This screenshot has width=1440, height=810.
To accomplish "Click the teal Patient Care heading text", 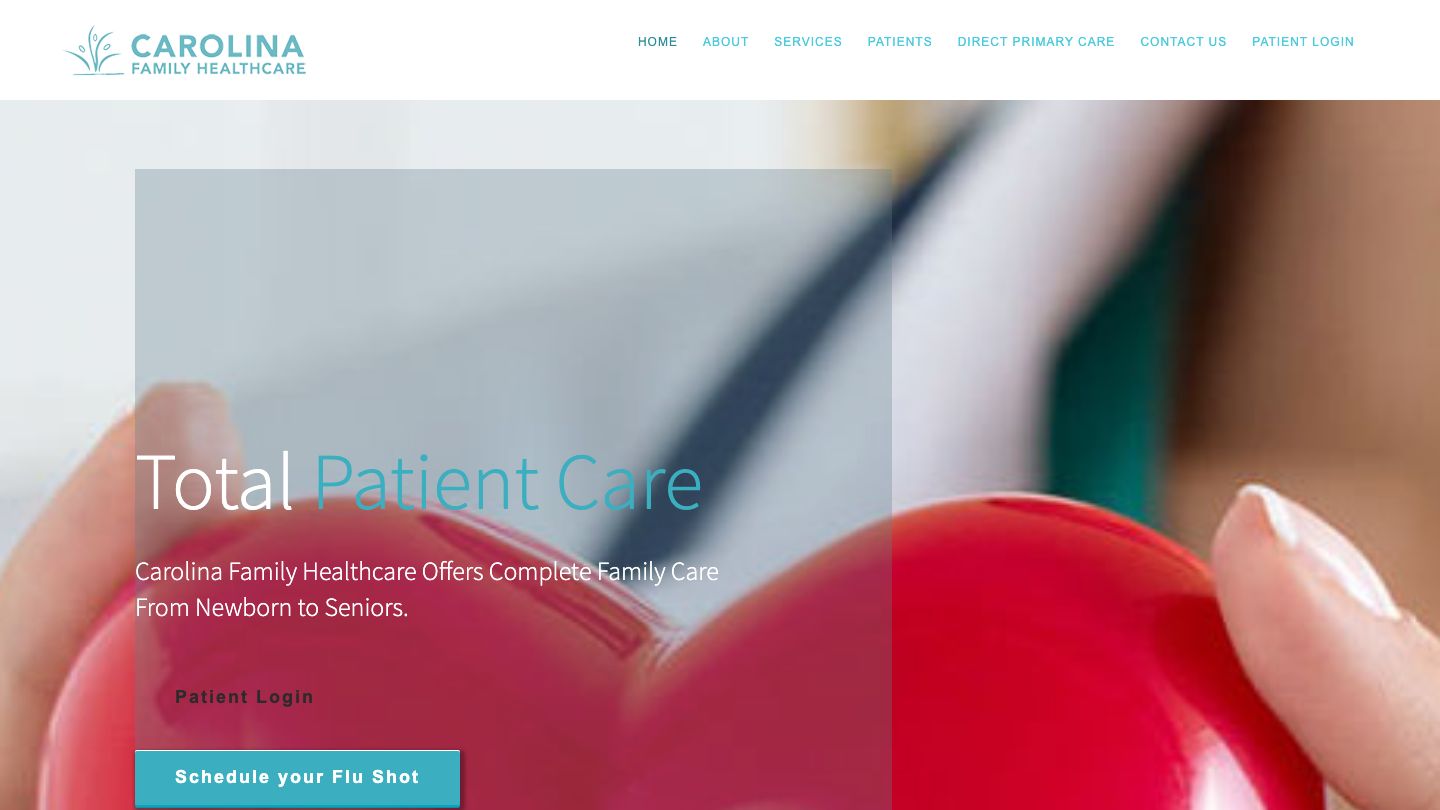I will (508, 483).
